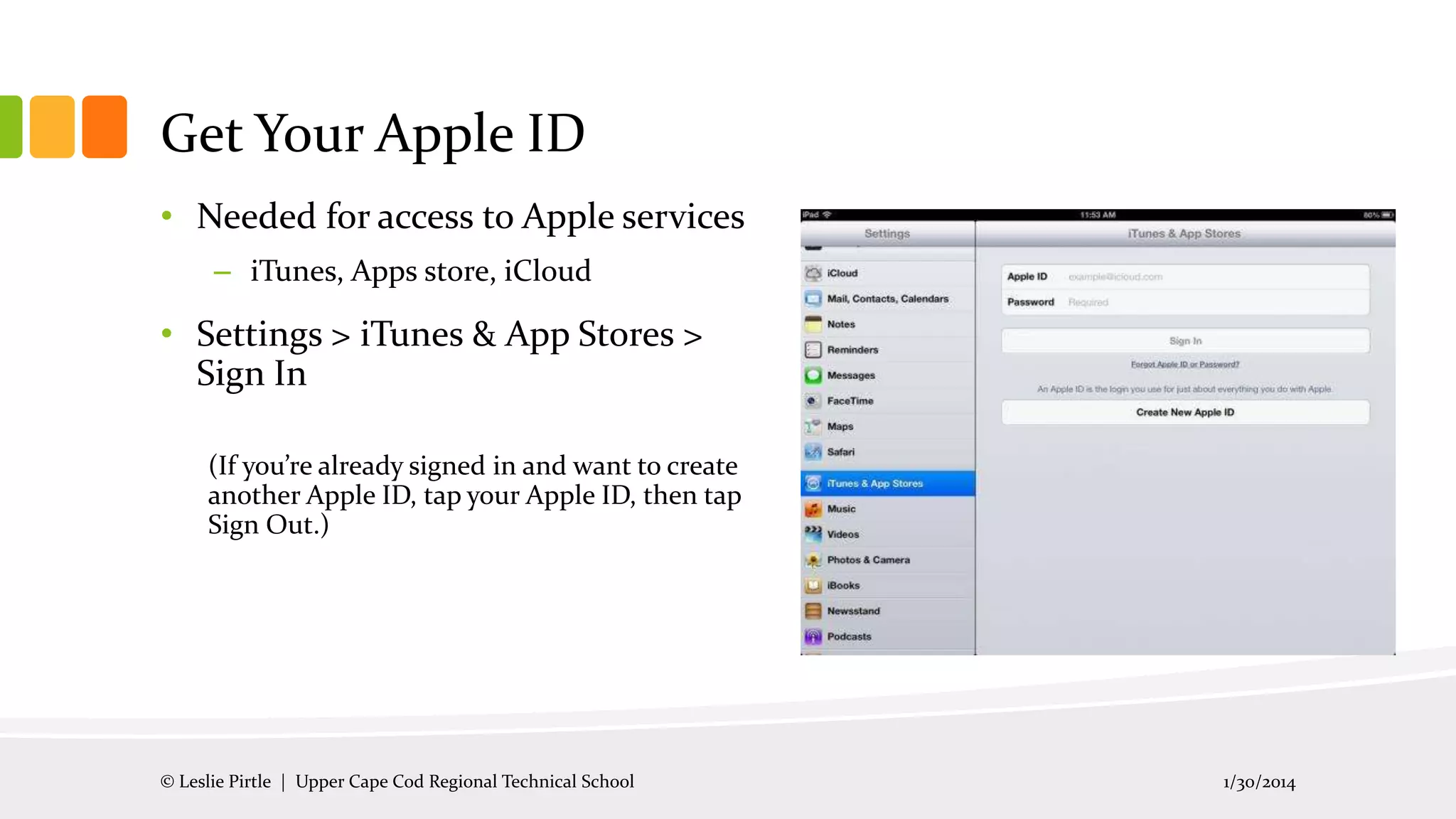Tap the iBooks book icon
Viewport: 1456px width, 819px height.
click(x=813, y=586)
